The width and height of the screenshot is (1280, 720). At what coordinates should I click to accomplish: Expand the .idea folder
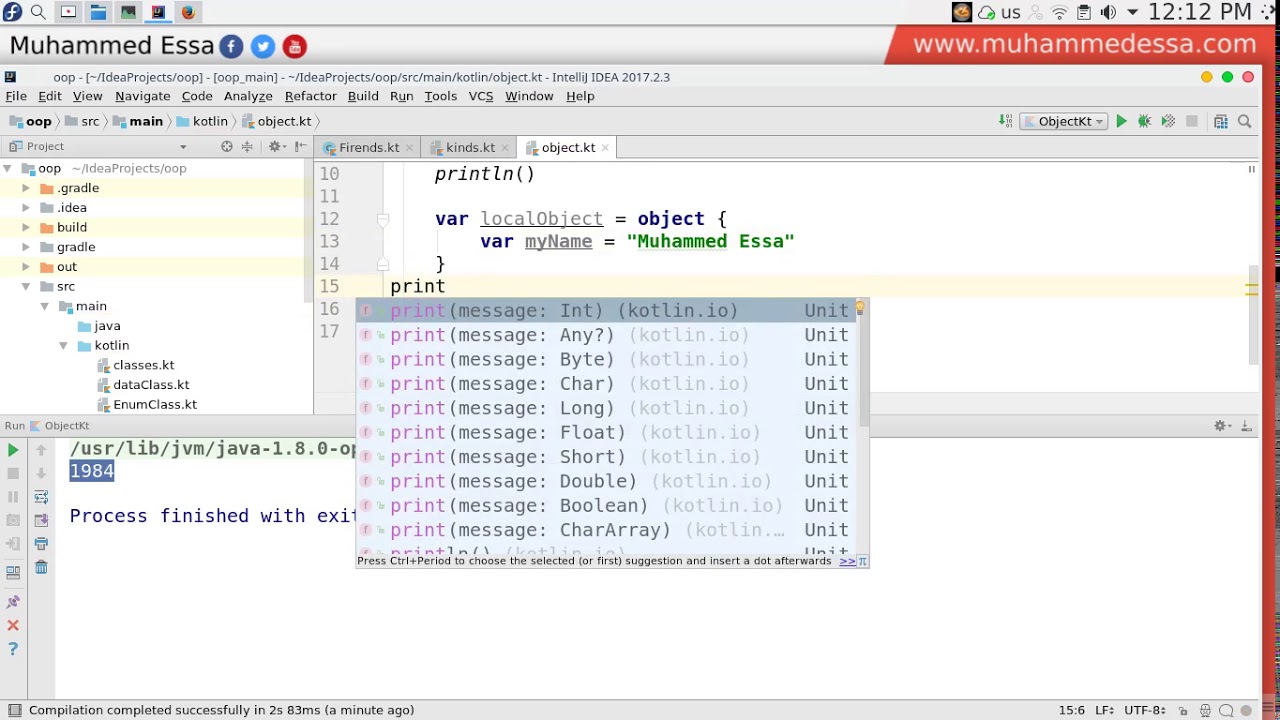tap(26, 208)
